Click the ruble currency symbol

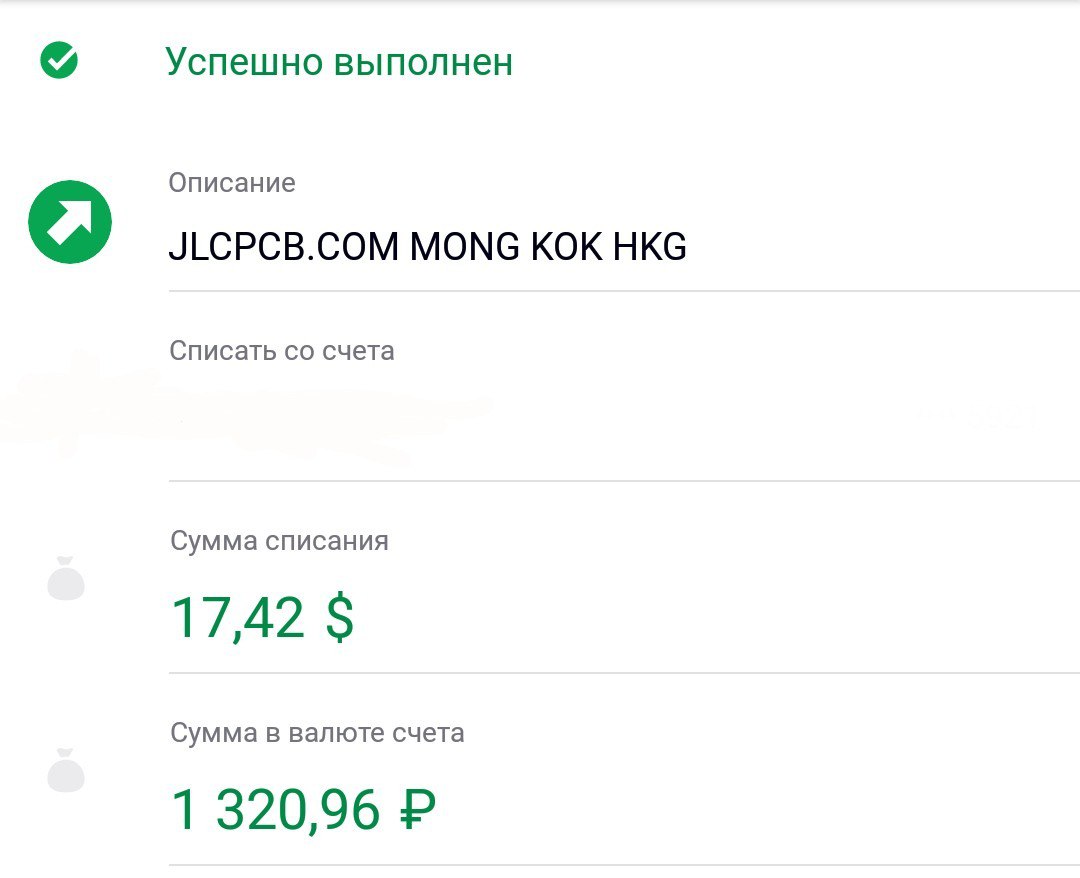tap(416, 810)
